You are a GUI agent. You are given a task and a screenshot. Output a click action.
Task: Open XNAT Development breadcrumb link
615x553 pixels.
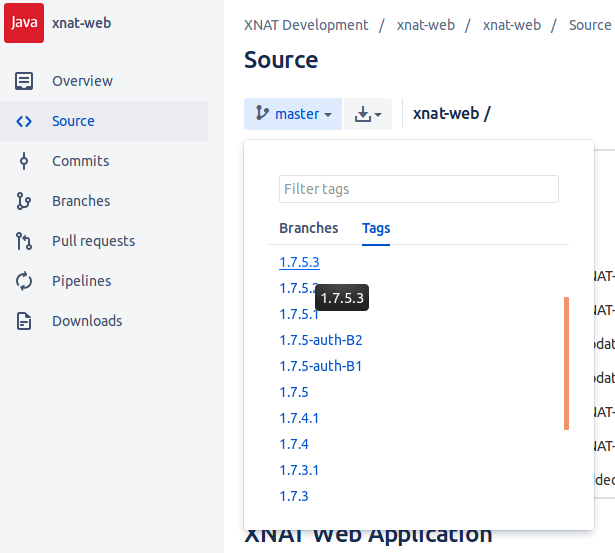point(306,25)
